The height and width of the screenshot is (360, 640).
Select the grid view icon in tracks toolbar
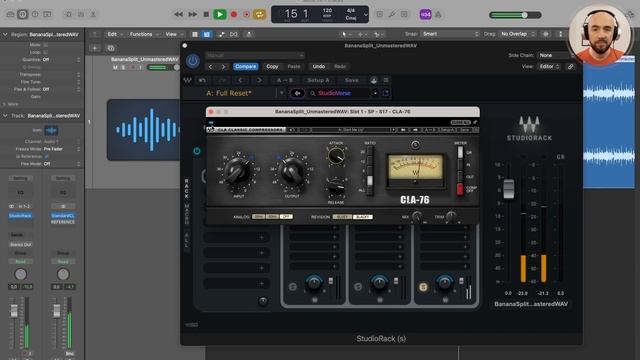pyautogui.click(x=195, y=34)
